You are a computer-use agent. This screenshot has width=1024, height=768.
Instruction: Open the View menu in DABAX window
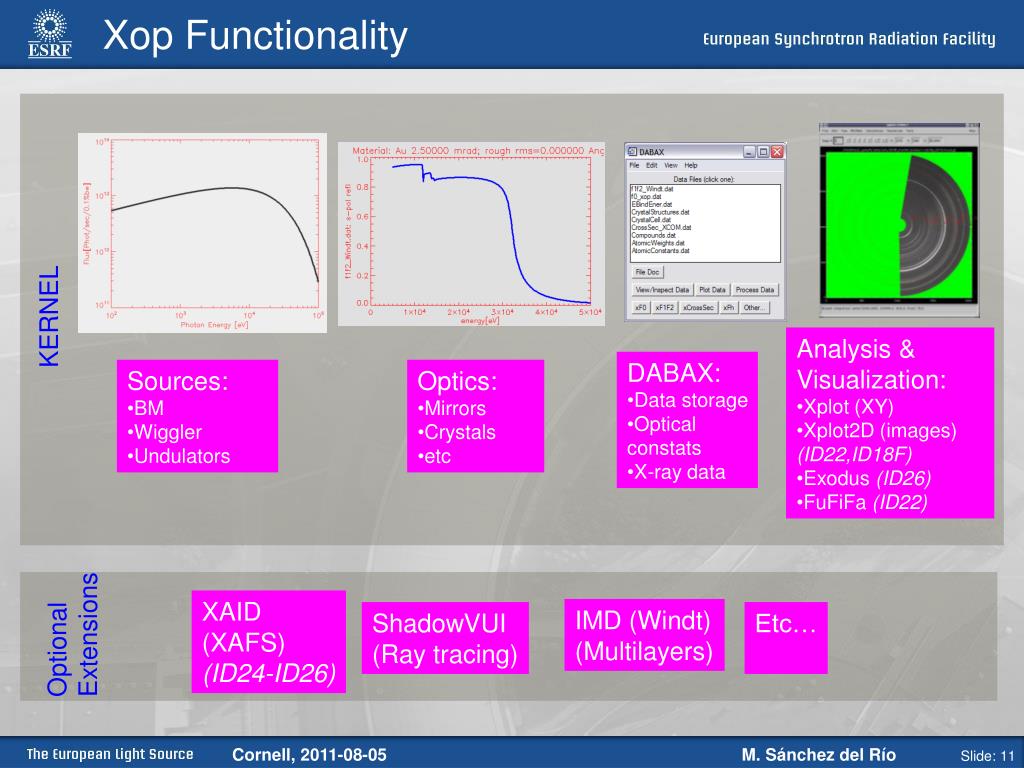(671, 165)
